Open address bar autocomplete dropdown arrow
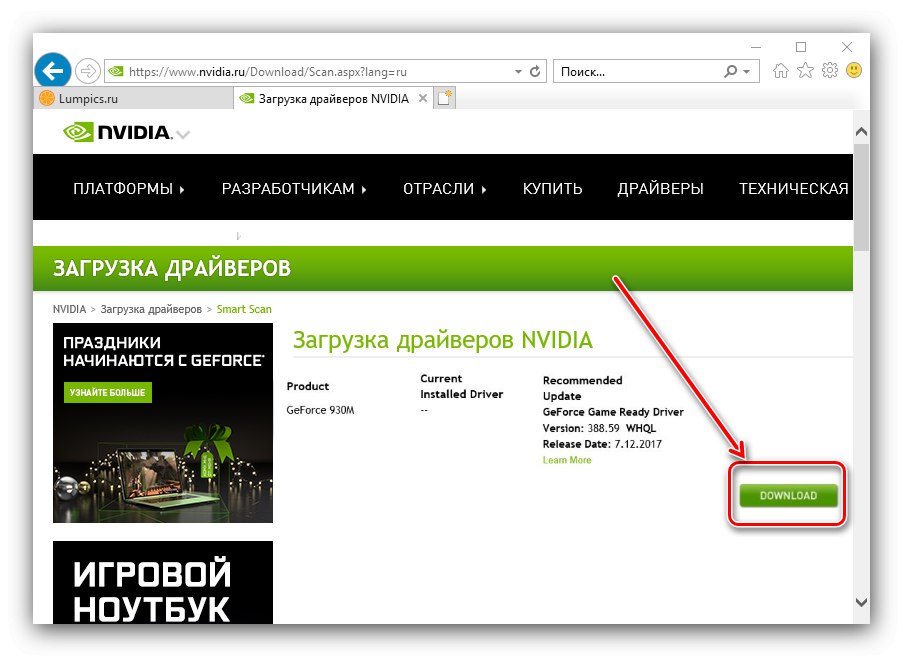Viewport: 903px width, 657px height. (518, 72)
